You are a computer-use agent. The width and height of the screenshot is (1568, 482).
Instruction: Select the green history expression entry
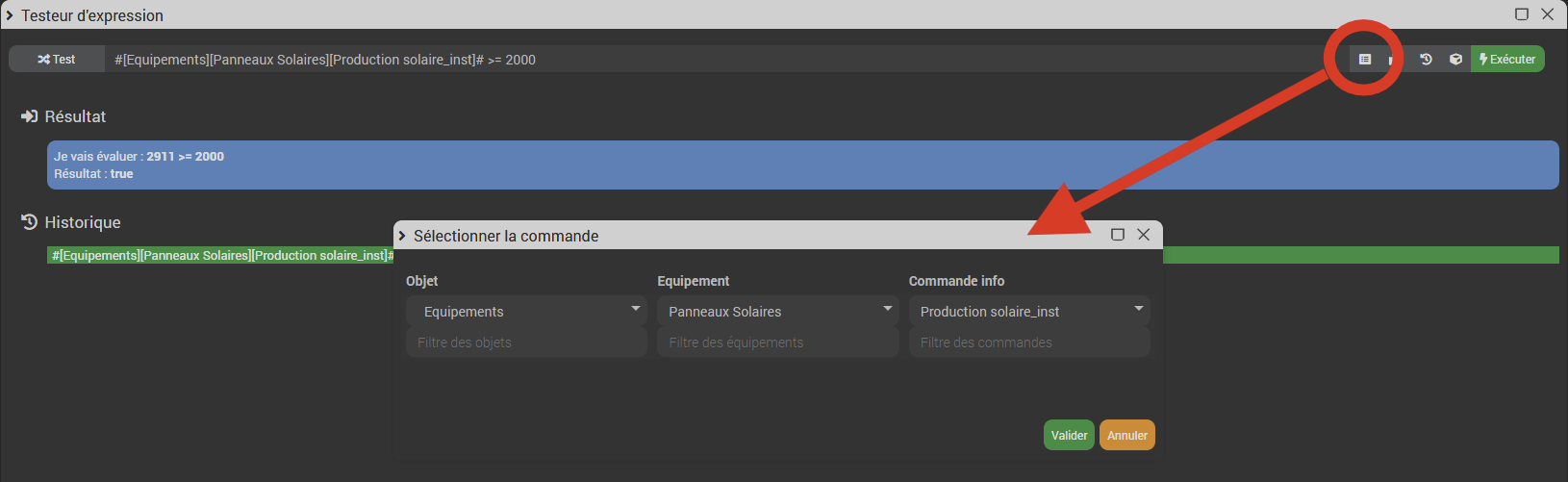coord(221,256)
